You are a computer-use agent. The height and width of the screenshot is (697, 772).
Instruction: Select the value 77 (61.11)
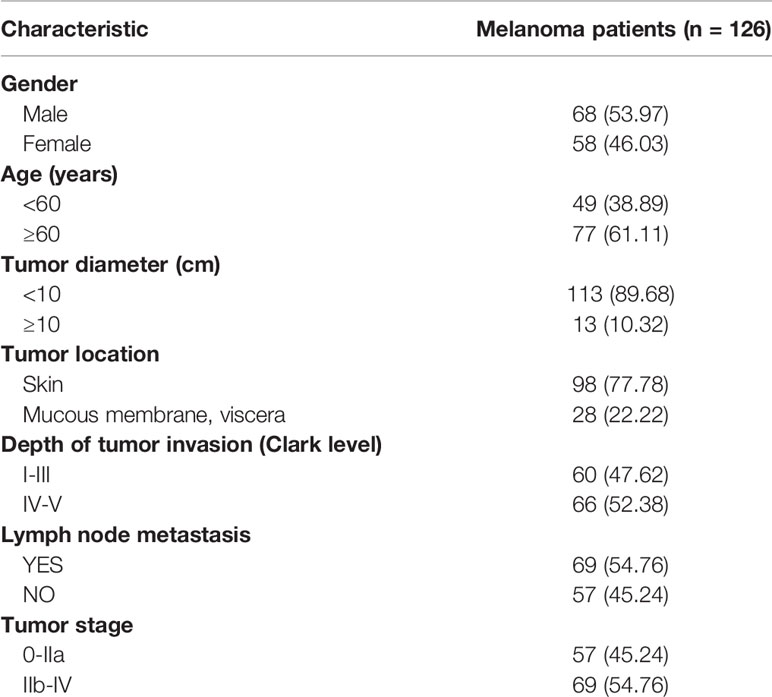[x=620, y=234]
